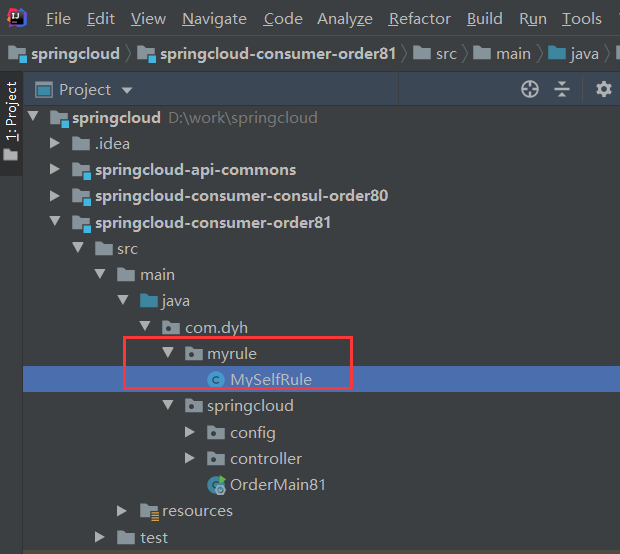This screenshot has width=620, height=554.
Task: Toggle the 1: Project tool window tab
Action: (11, 123)
